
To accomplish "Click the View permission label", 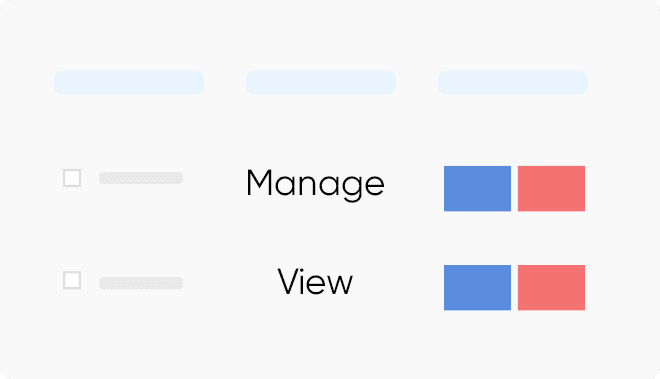I will [315, 282].
